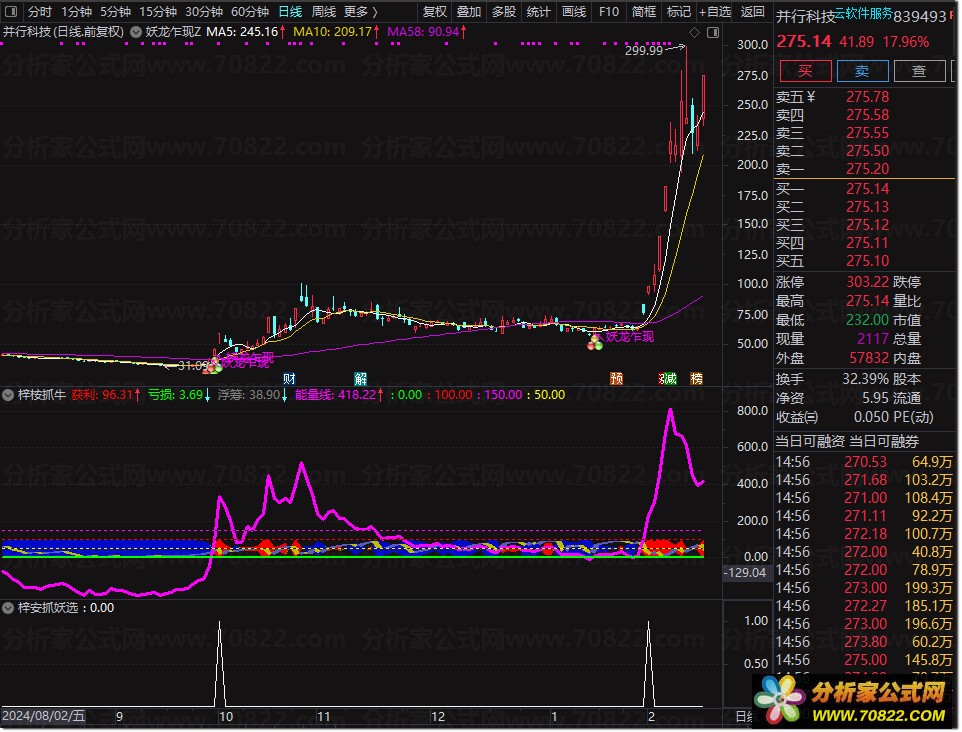
Task: Click the MA5: 245.16 indicator value
Action: tap(245, 31)
